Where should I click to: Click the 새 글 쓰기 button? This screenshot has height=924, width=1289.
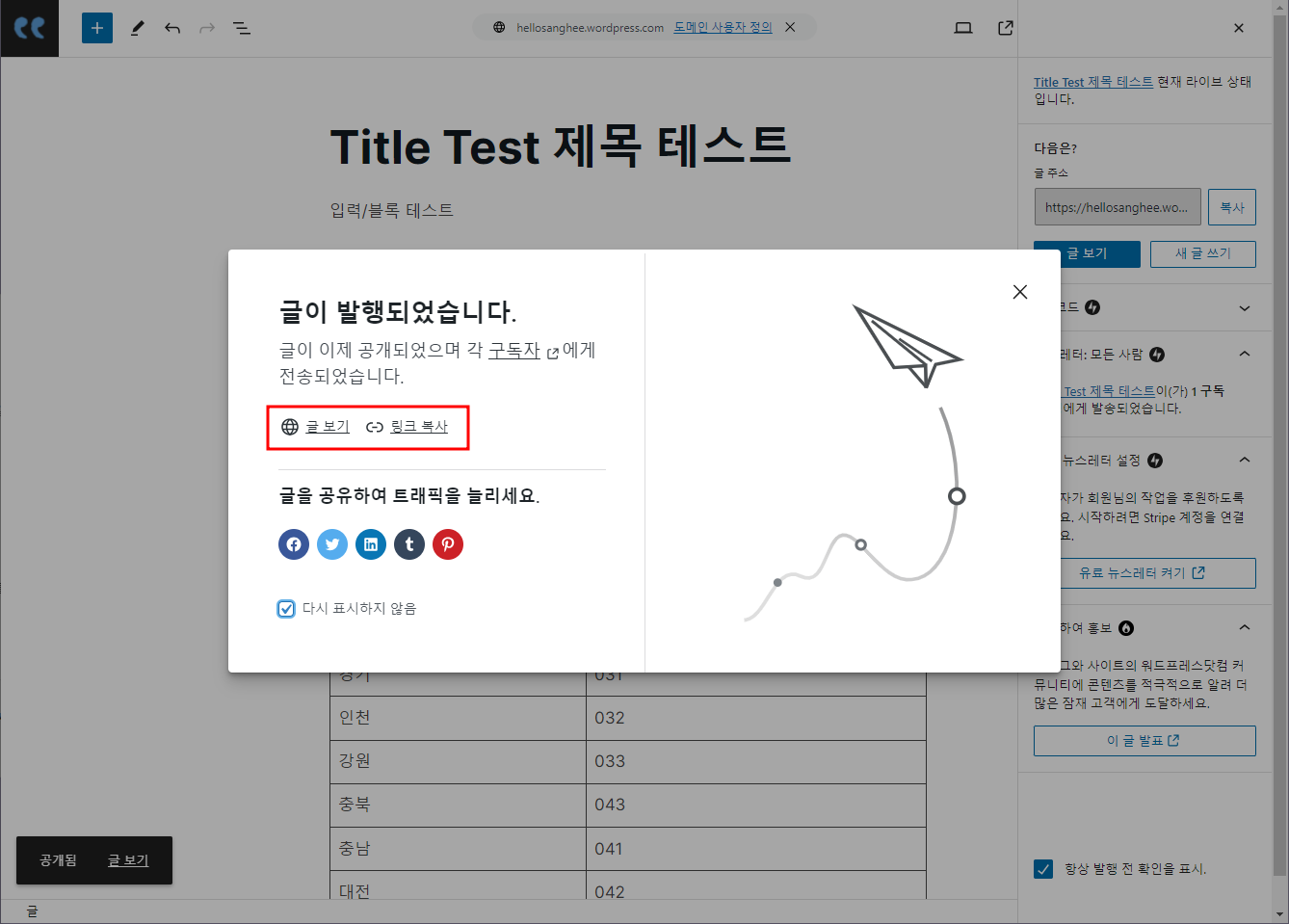pos(1203,253)
